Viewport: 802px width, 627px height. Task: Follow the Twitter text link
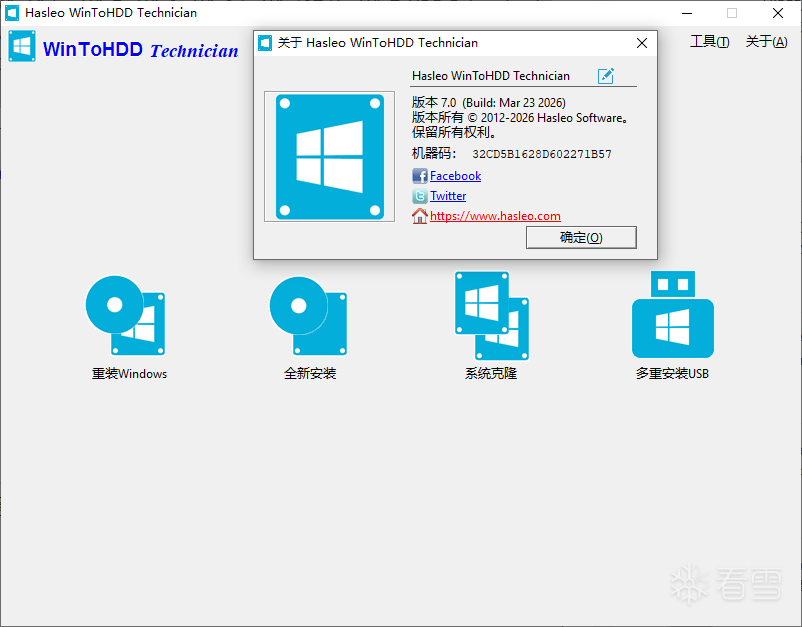point(448,196)
